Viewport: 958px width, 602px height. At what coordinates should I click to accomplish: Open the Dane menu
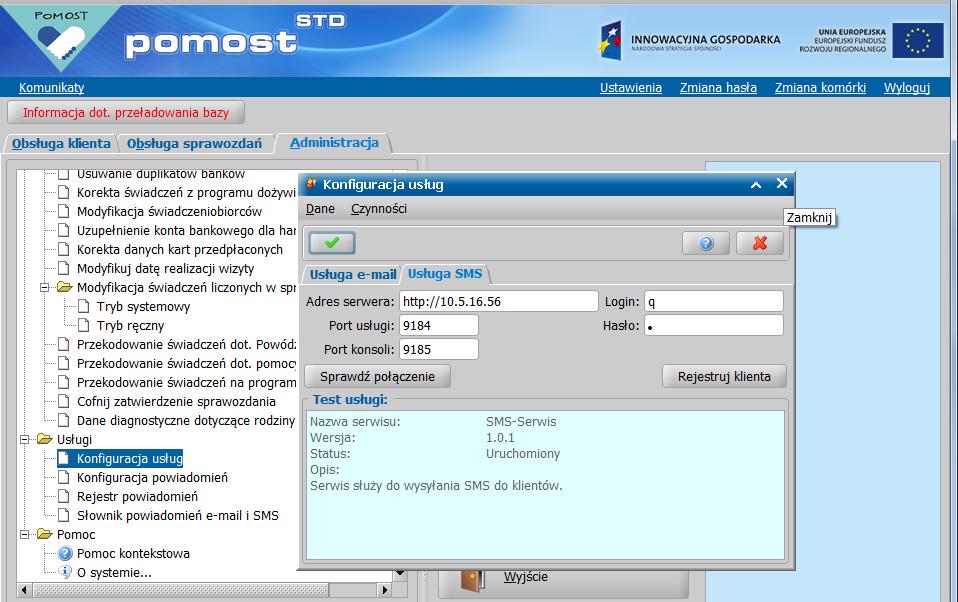[320, 208]
